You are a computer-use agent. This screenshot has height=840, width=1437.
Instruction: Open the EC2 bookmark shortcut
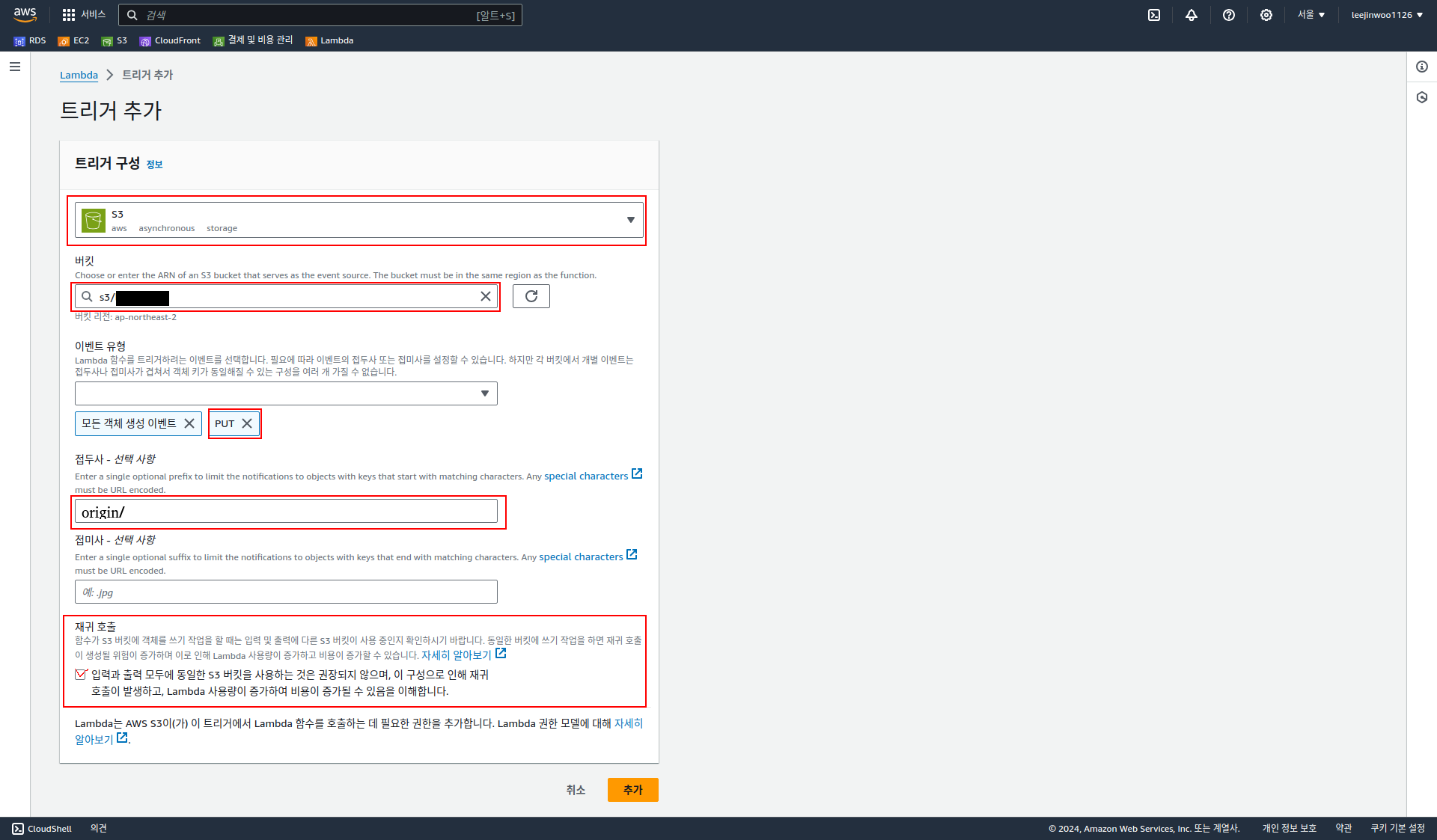[74, 40]
